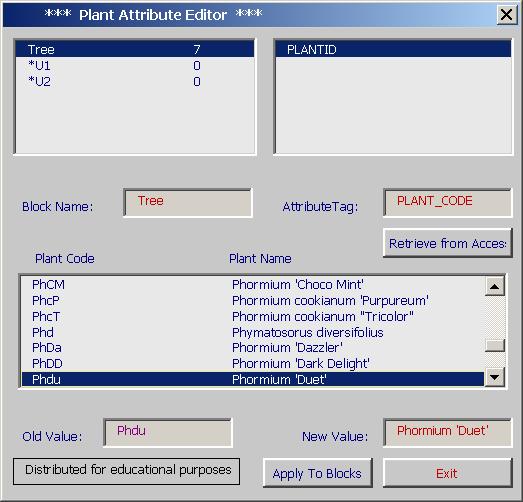
Task: Select PhDa Phormium 'Dazzler' row
Action: click(252, 348)
